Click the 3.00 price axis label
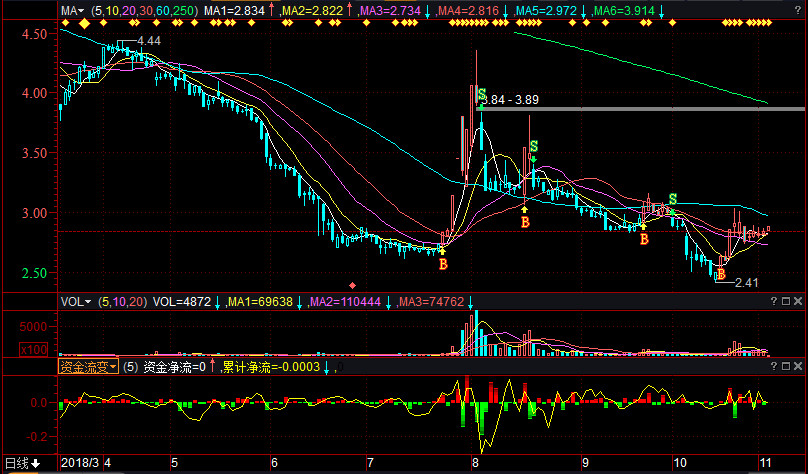The height and width of the screenshot is (474, 808). pos(35,213)
